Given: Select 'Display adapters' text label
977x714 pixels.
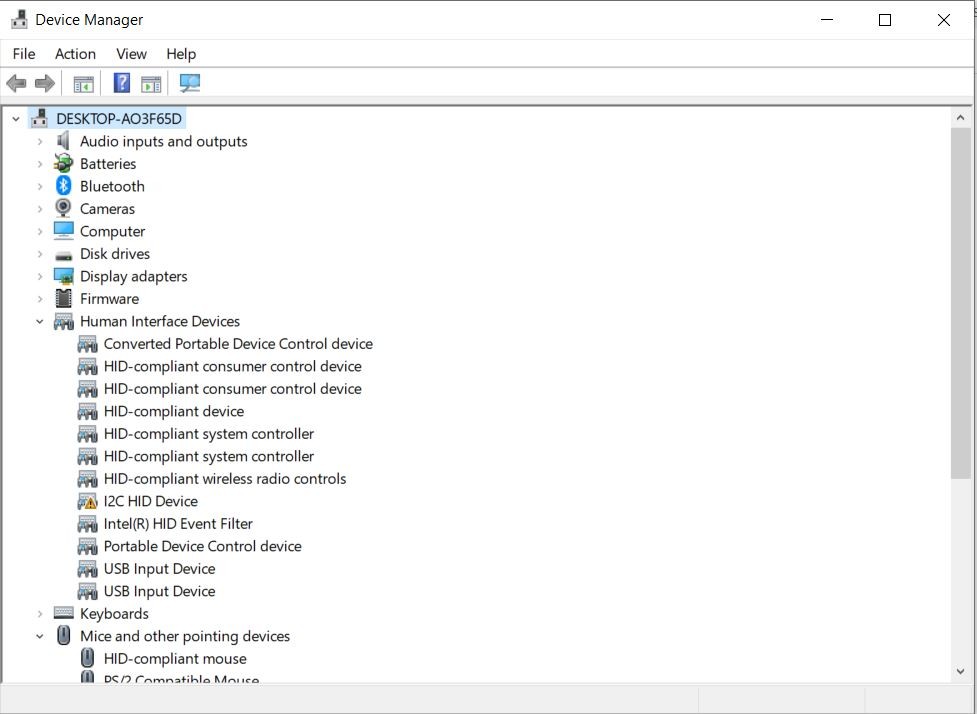Looking at the screenshot, I should (x=133, y=277).
